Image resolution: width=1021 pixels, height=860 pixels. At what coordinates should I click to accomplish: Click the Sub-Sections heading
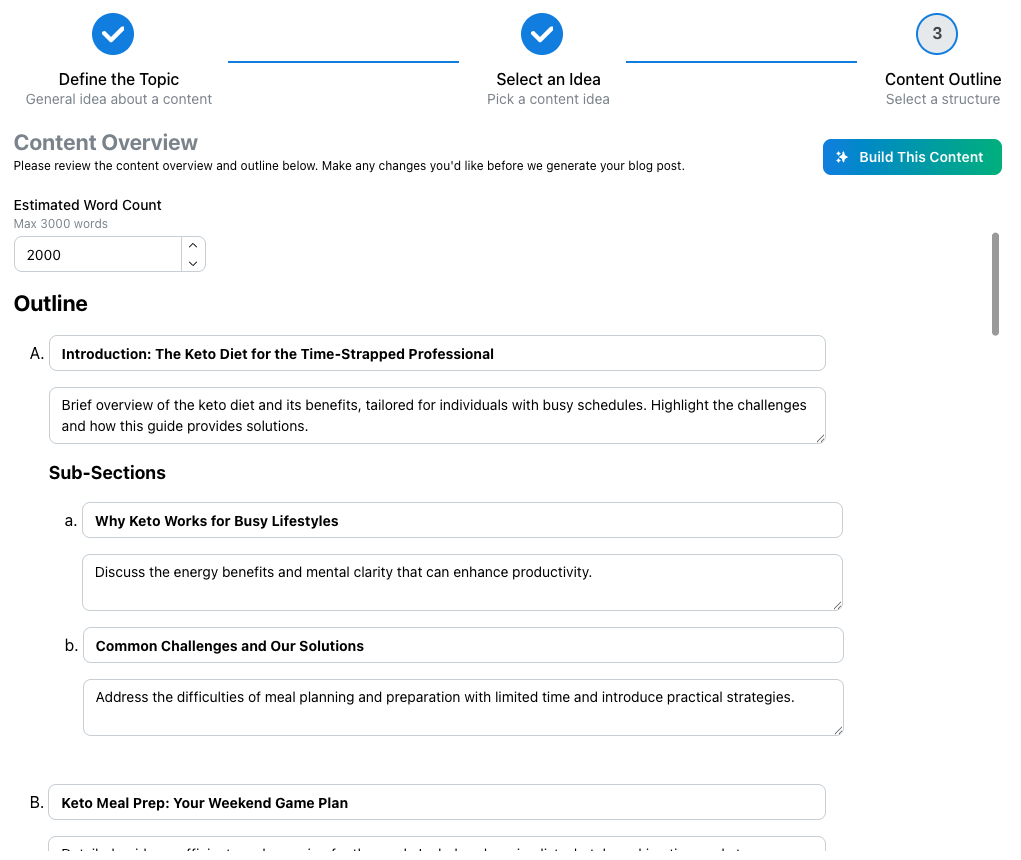pos(107,473)
